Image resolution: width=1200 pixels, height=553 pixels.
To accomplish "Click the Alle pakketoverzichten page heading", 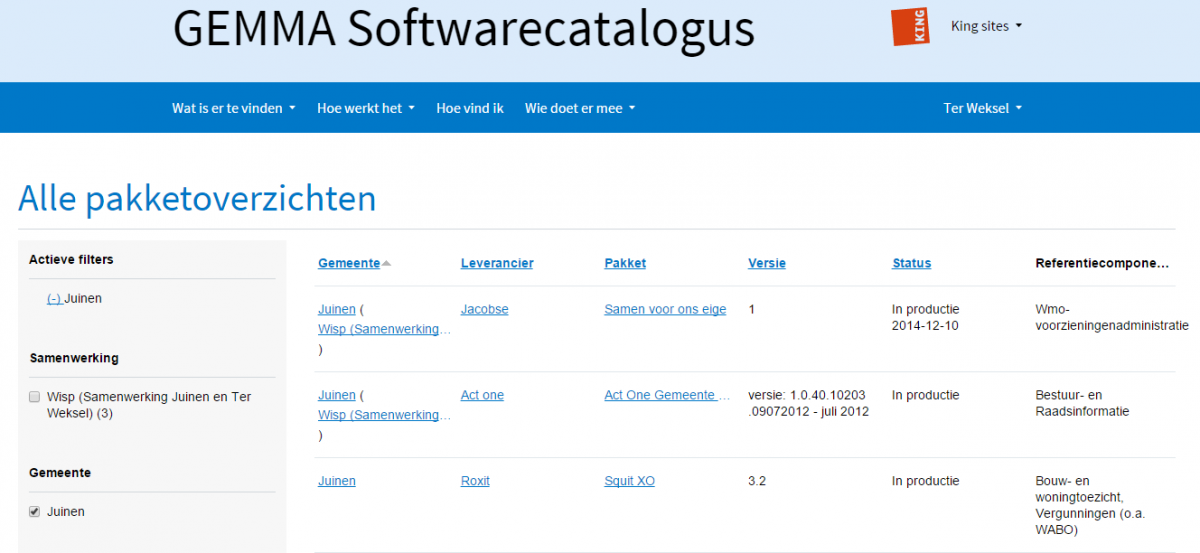I will pyautogui.click(x=197, y=198).
